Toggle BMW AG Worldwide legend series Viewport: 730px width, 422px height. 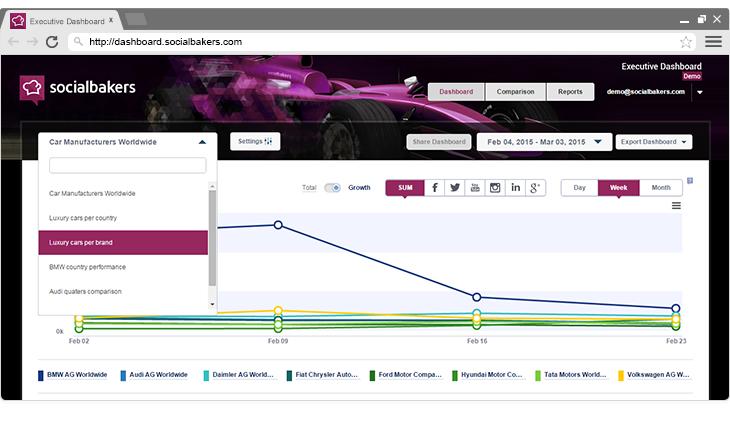click(73, 375)
